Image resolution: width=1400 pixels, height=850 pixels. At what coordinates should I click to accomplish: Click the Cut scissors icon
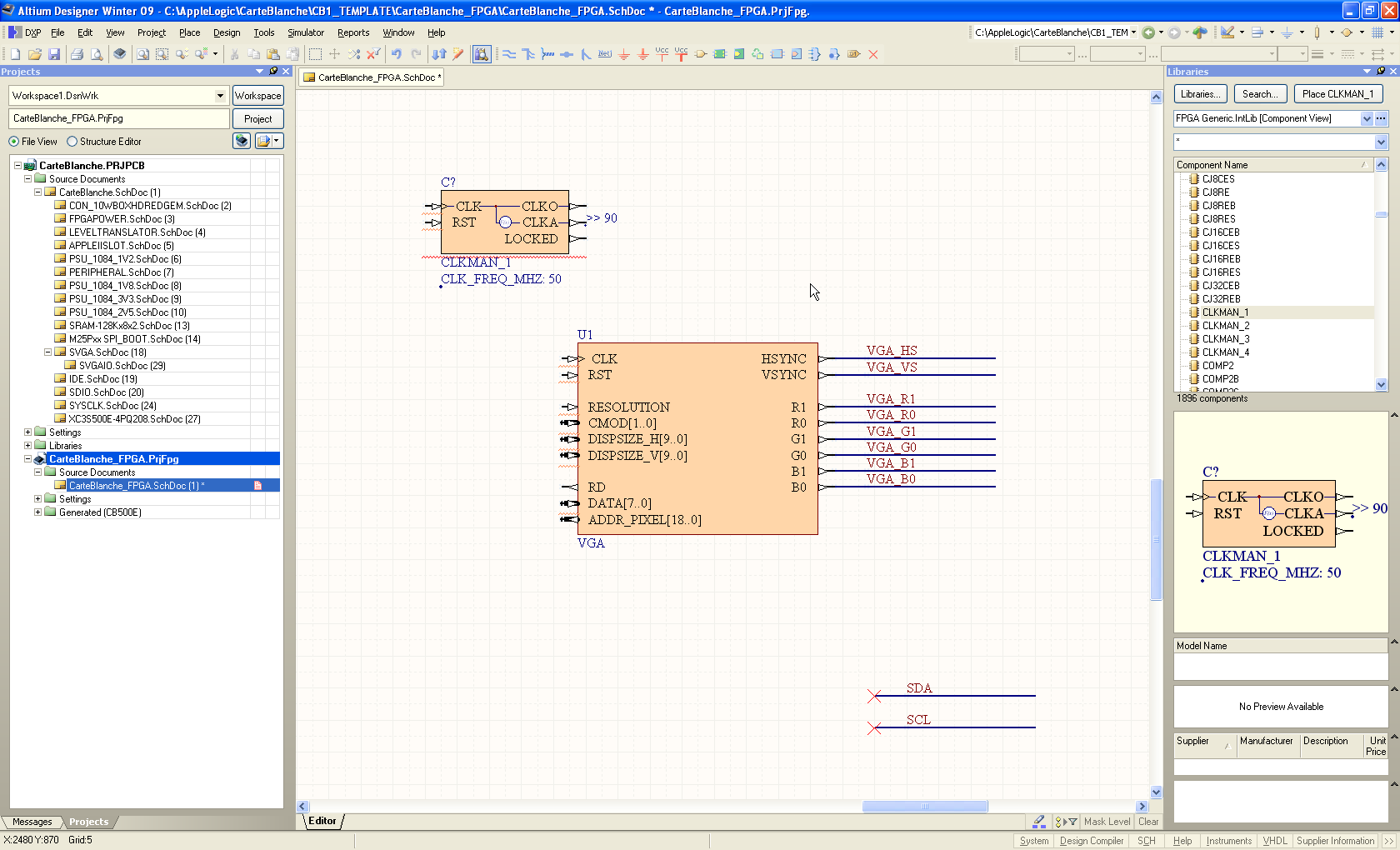[234, 54]
